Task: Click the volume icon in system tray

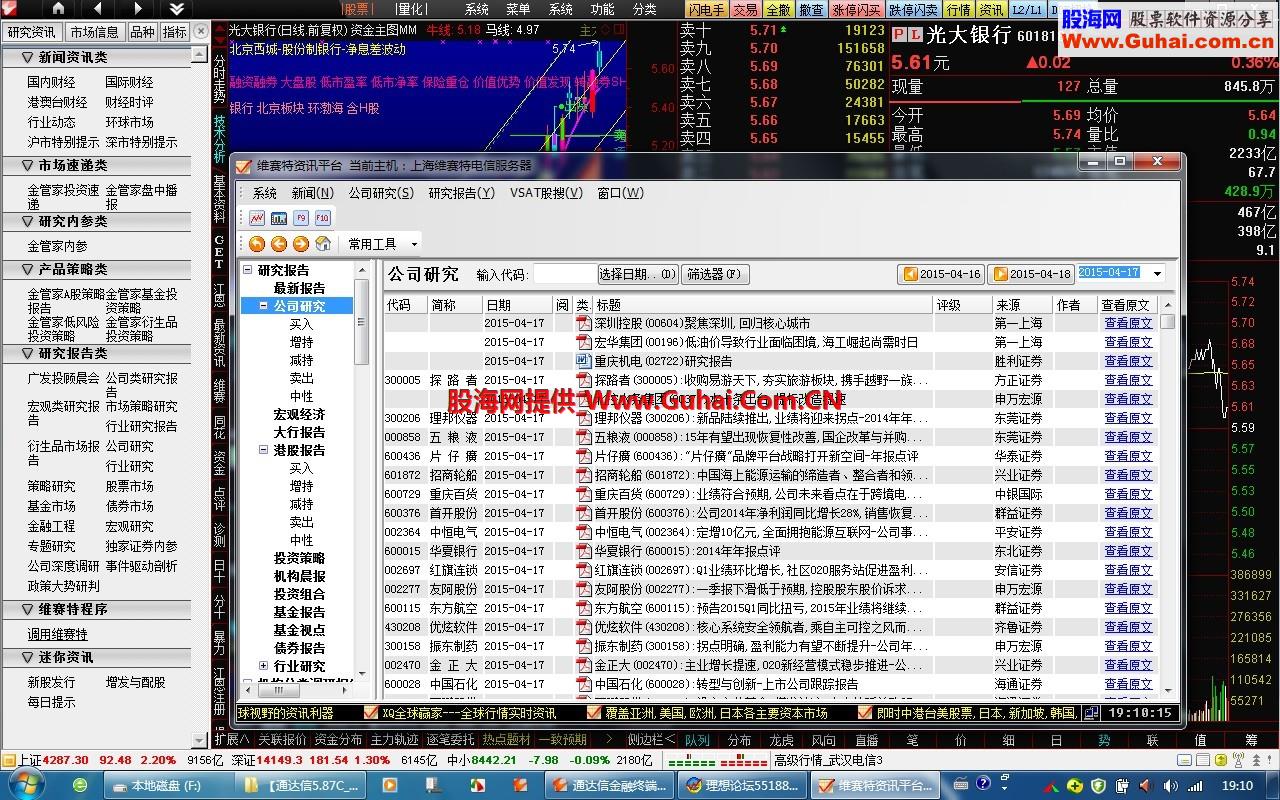Action: point(1170,786)
